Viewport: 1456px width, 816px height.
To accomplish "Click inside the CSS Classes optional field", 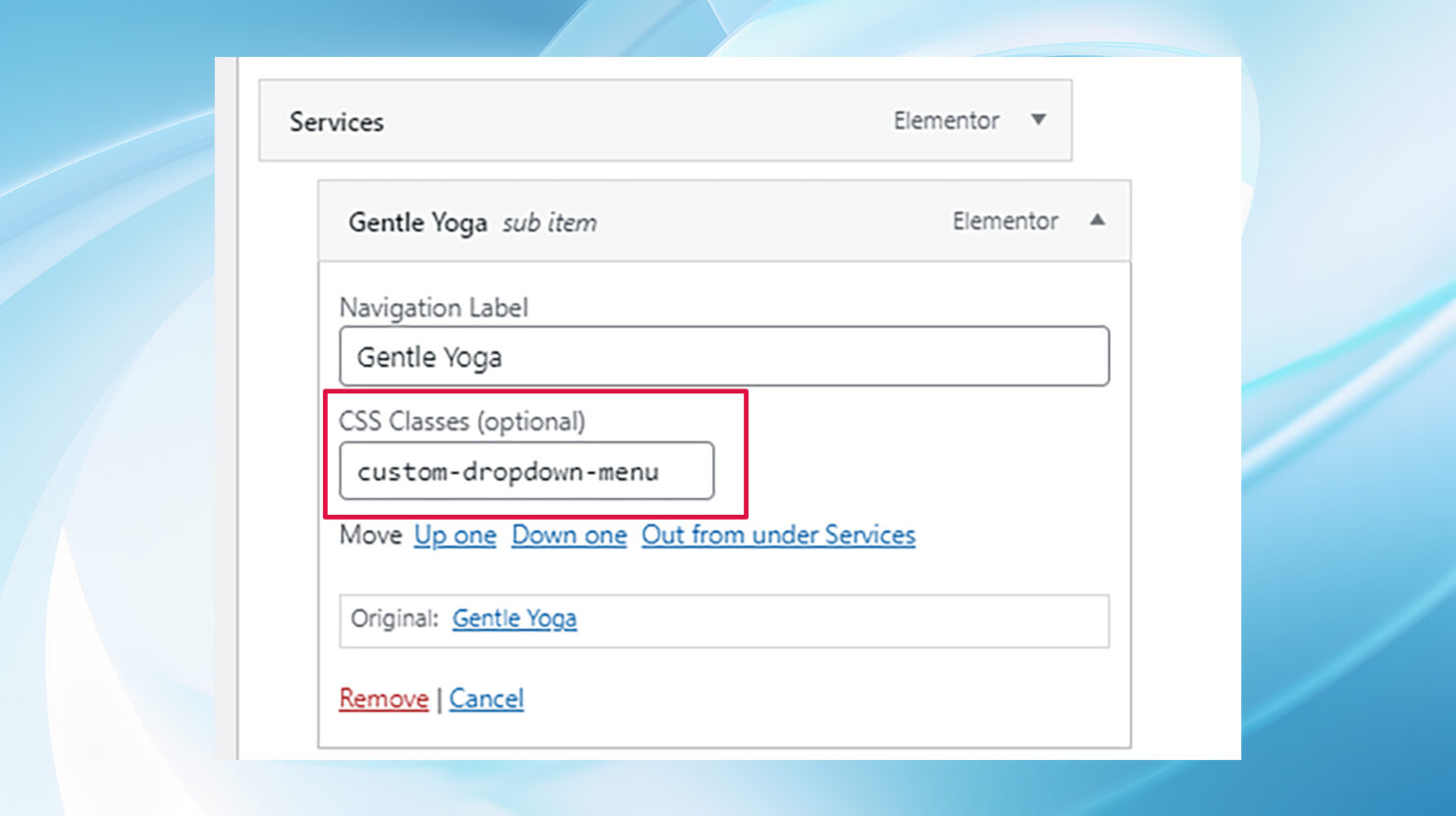I will [526, 471].
